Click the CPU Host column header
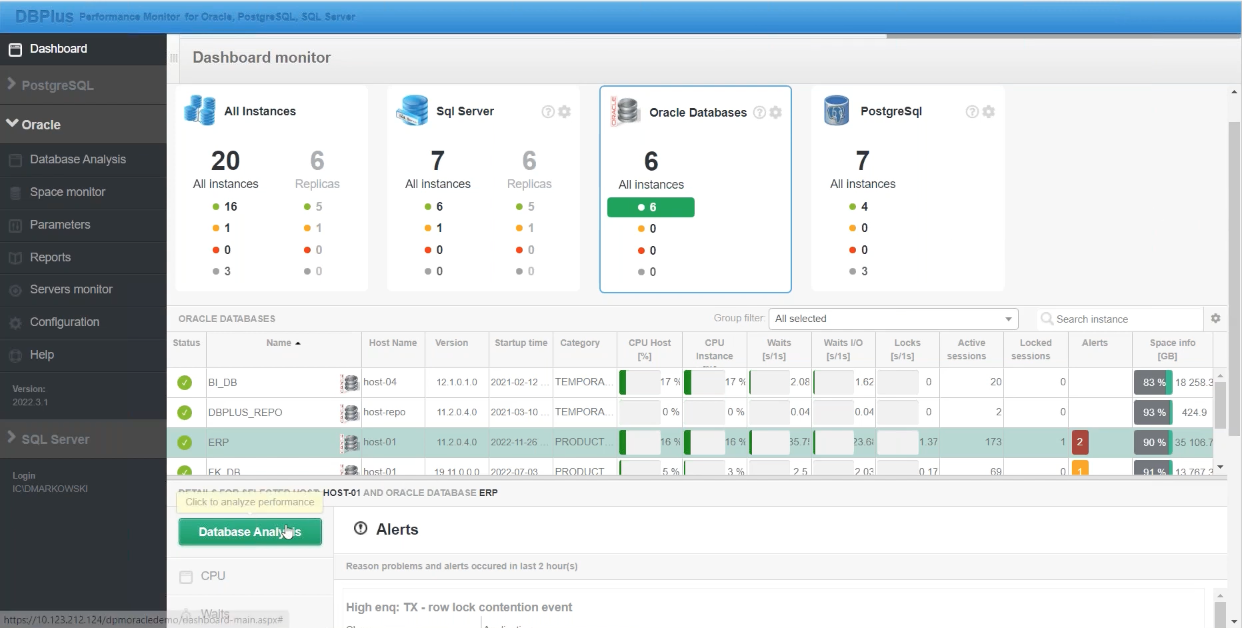This screenshot has width=1242, height=628. 650,349
